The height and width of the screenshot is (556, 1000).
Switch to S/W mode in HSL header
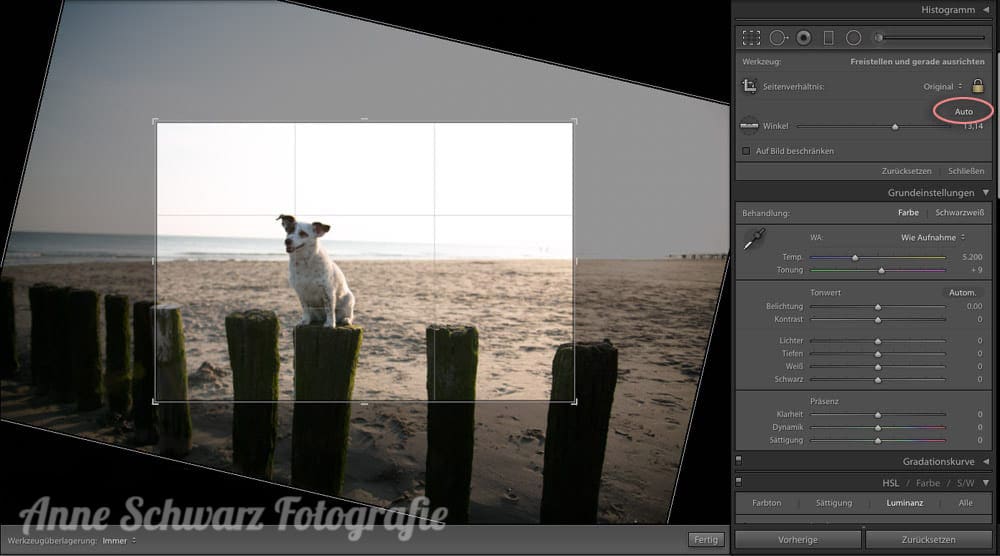click(966, 483)
